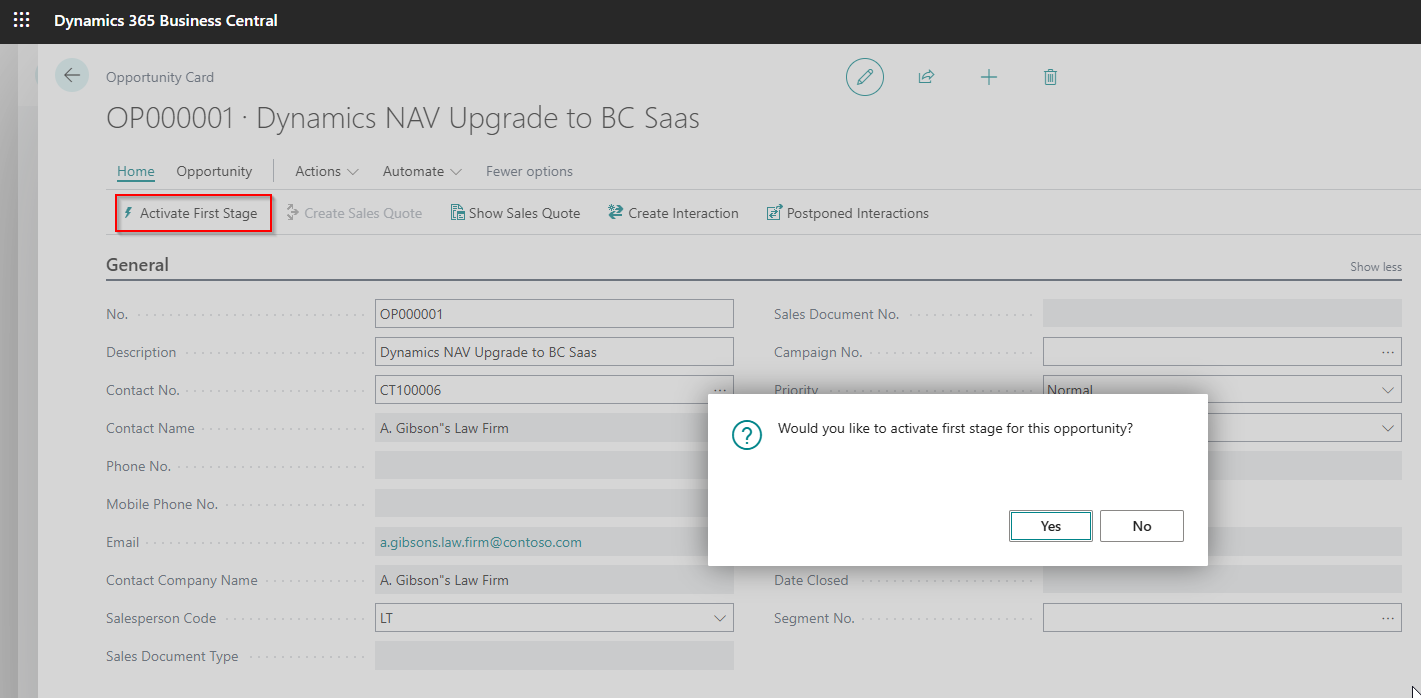Viewport: 1421px width, 698px height.
Task: Click the No. input field
Action: (554, 314)
